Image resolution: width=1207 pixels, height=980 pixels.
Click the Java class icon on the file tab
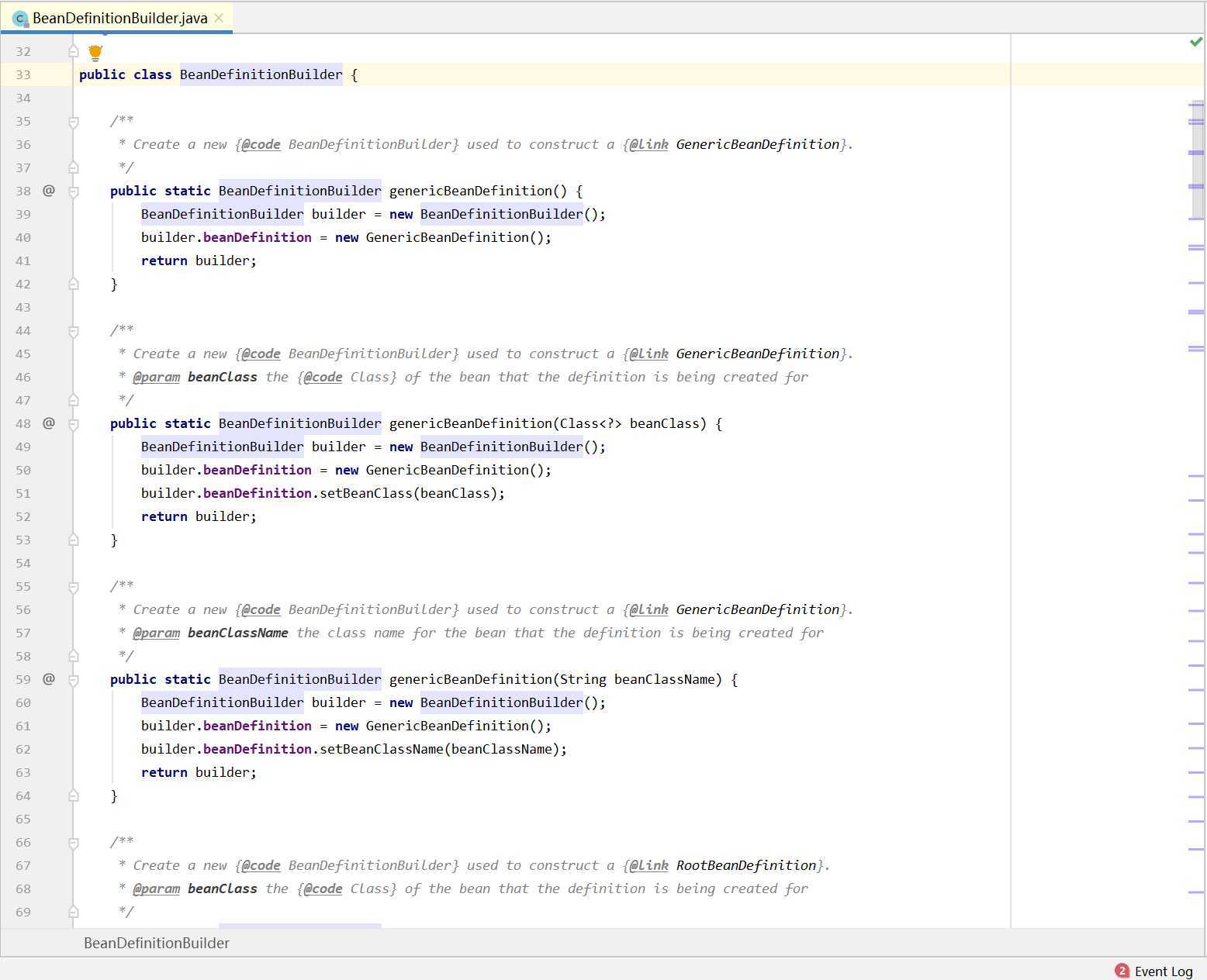20,19
